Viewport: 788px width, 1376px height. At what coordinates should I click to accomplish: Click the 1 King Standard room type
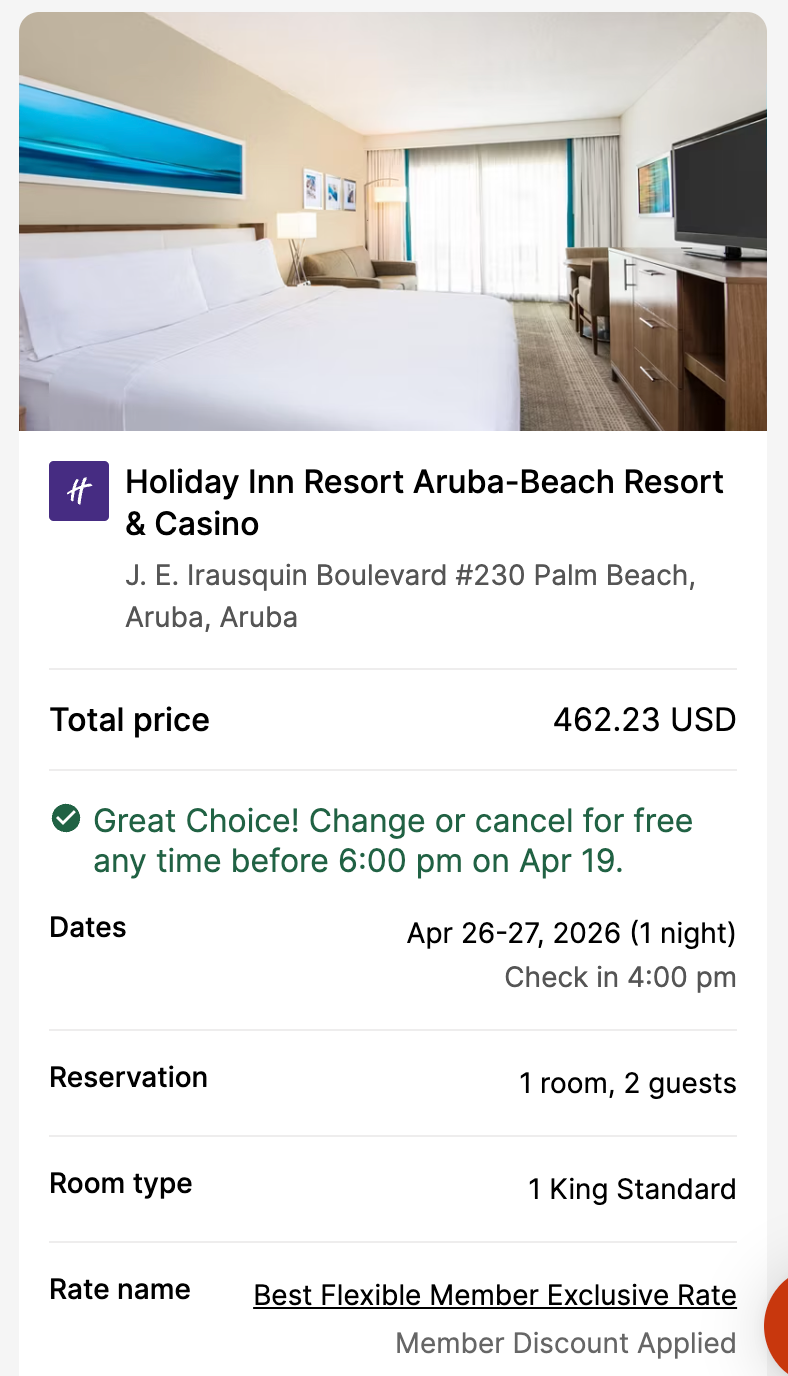pos(631,1189)
